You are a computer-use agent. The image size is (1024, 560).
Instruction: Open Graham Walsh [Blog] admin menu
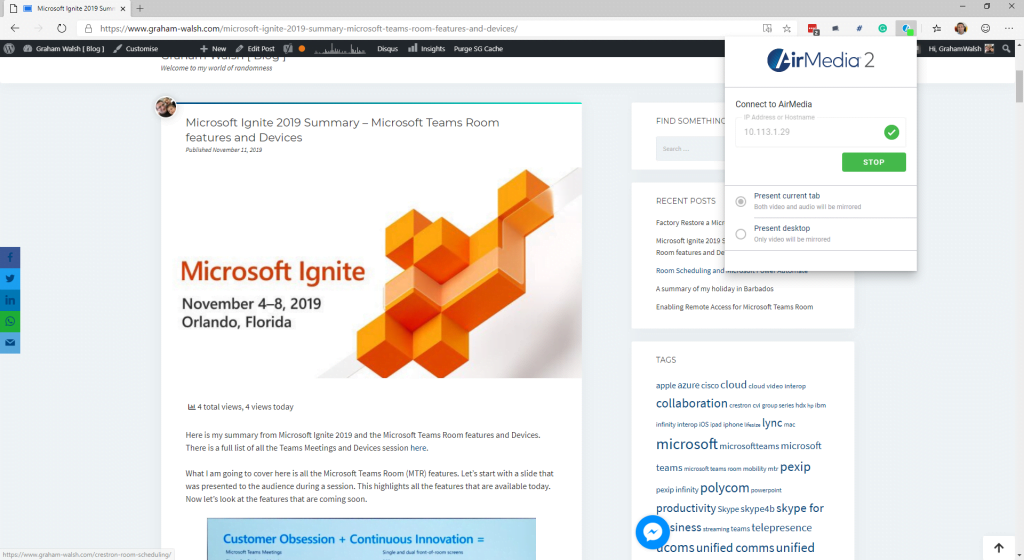[x=64, y=48]
